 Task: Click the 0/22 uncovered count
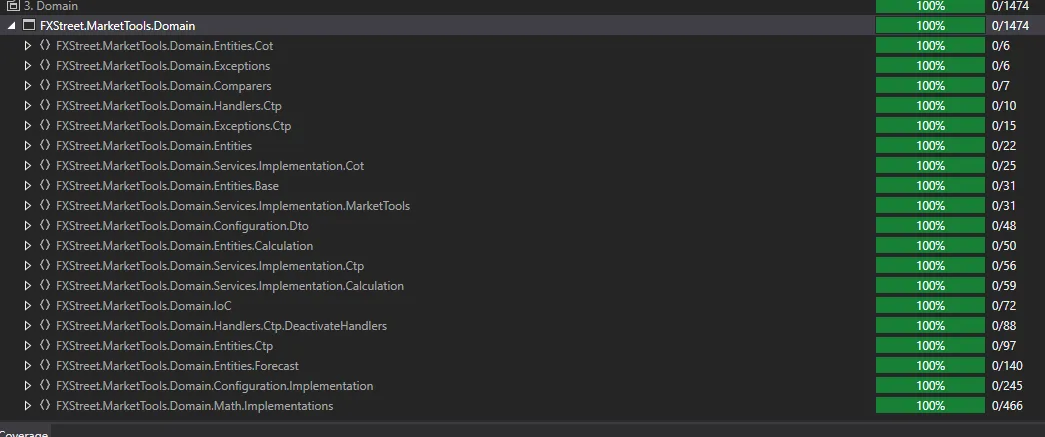(1004, 146)
